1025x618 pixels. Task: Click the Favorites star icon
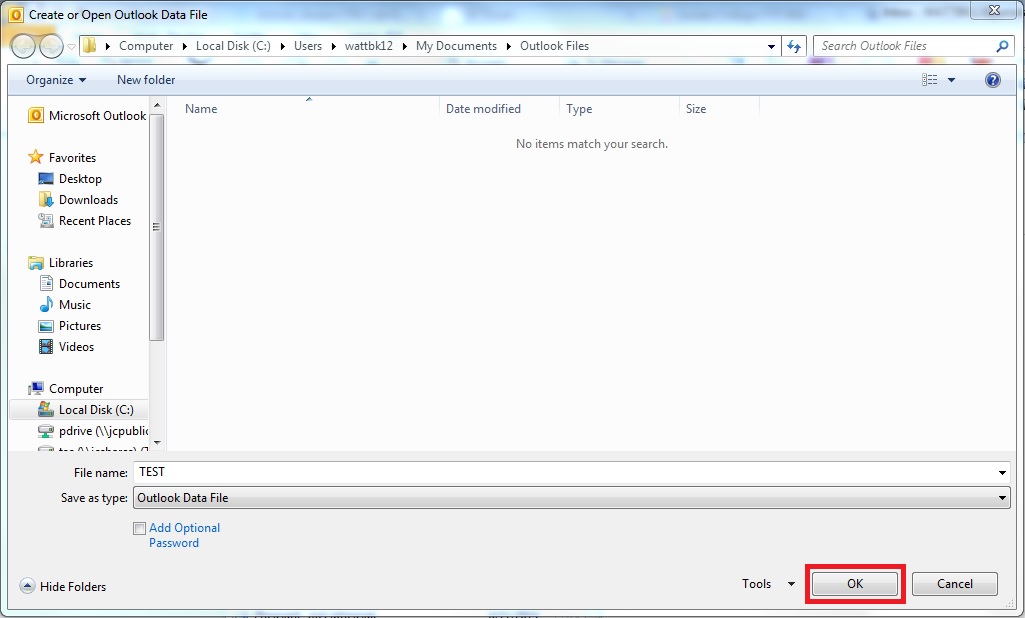point(35,158)
